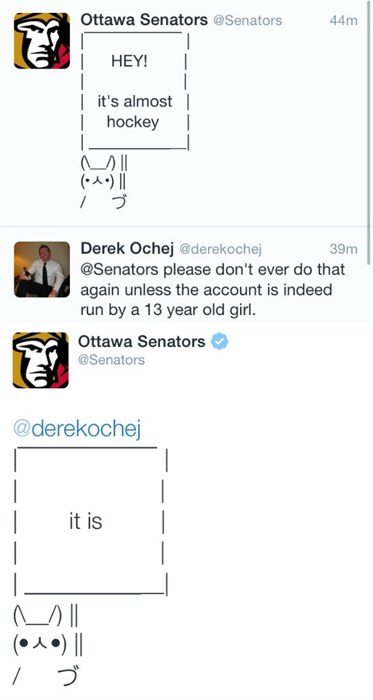Click the Ottawa Senators name in reply
Image resolution: width=373 pixels, height=700 pixels.
coord(141,342)
